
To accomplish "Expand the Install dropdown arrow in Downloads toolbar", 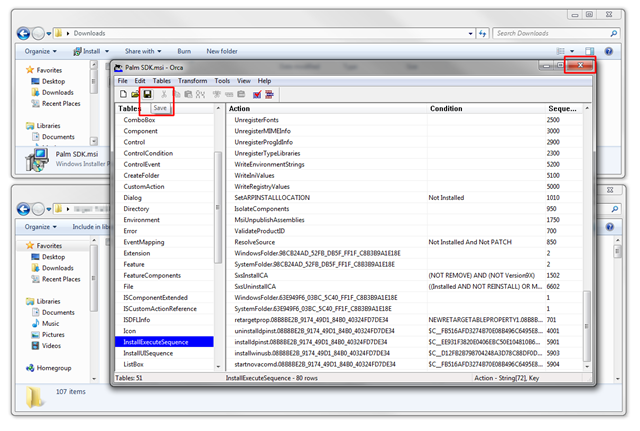I will click(107, 51).
